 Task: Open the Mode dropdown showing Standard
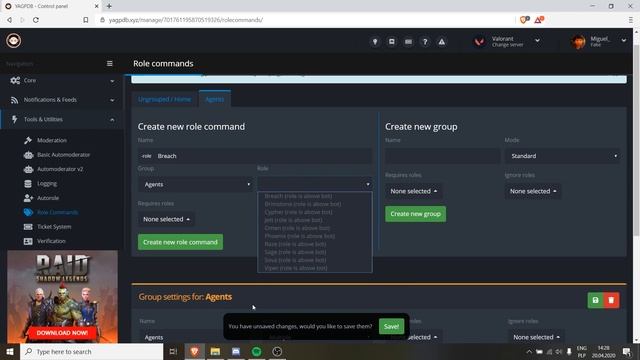point(562,156)
